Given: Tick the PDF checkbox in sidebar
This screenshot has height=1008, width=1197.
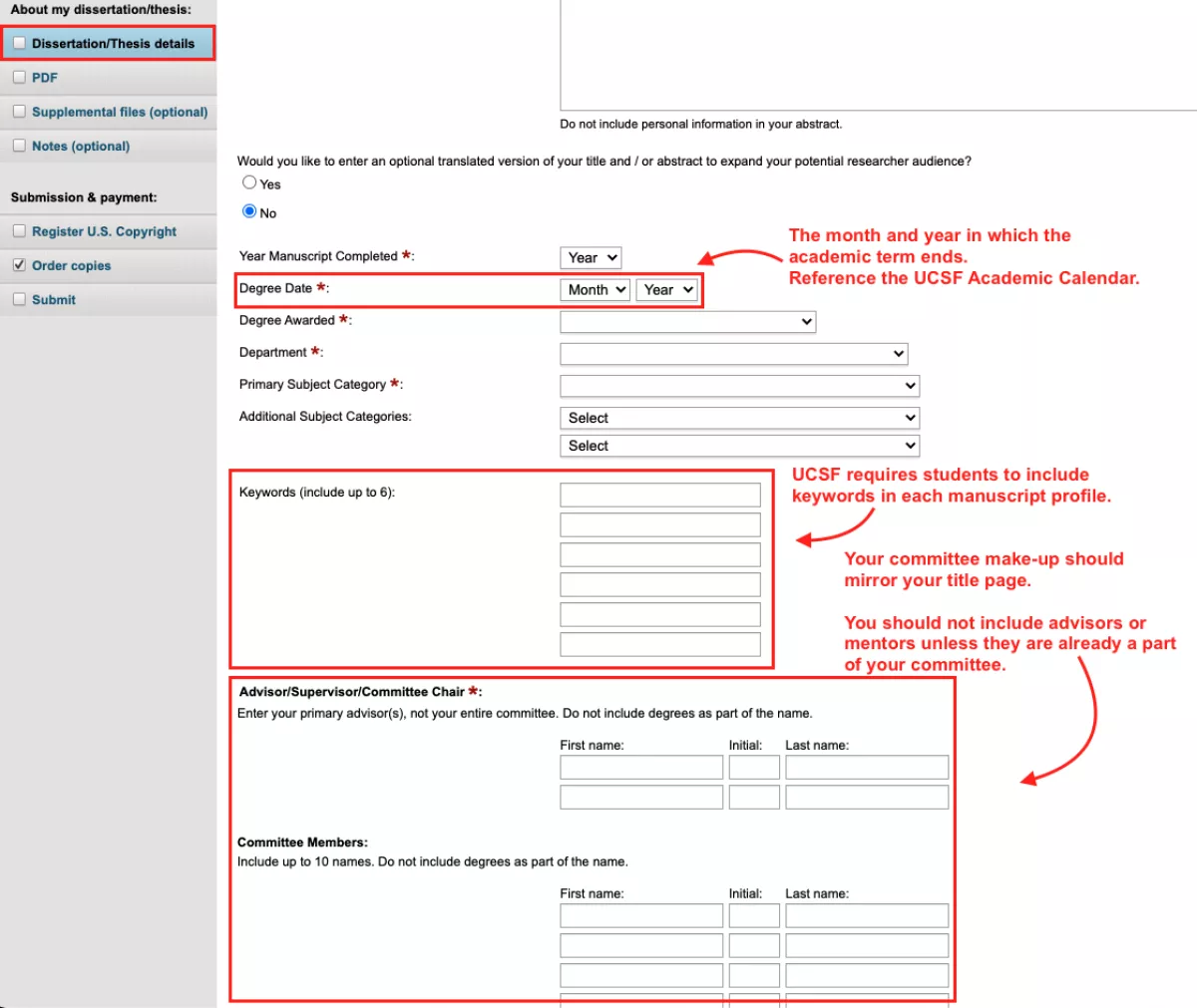Looking at the screenshot, I should pyautogui.click(x=19, y=77).
